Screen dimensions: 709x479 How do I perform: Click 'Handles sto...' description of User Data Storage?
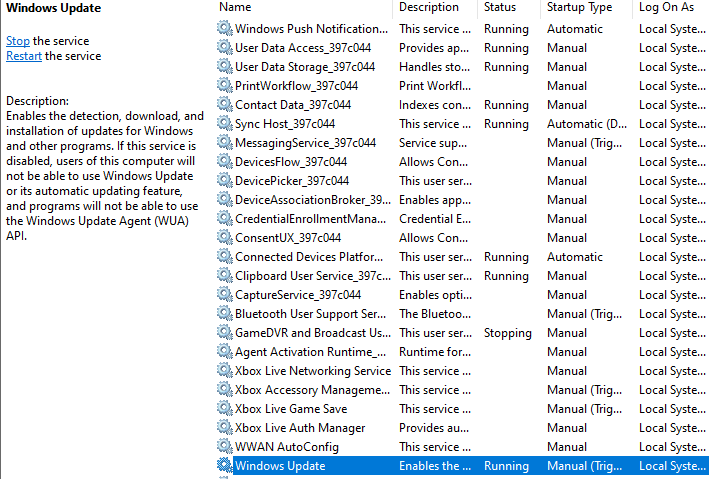(x=434, y=67)
